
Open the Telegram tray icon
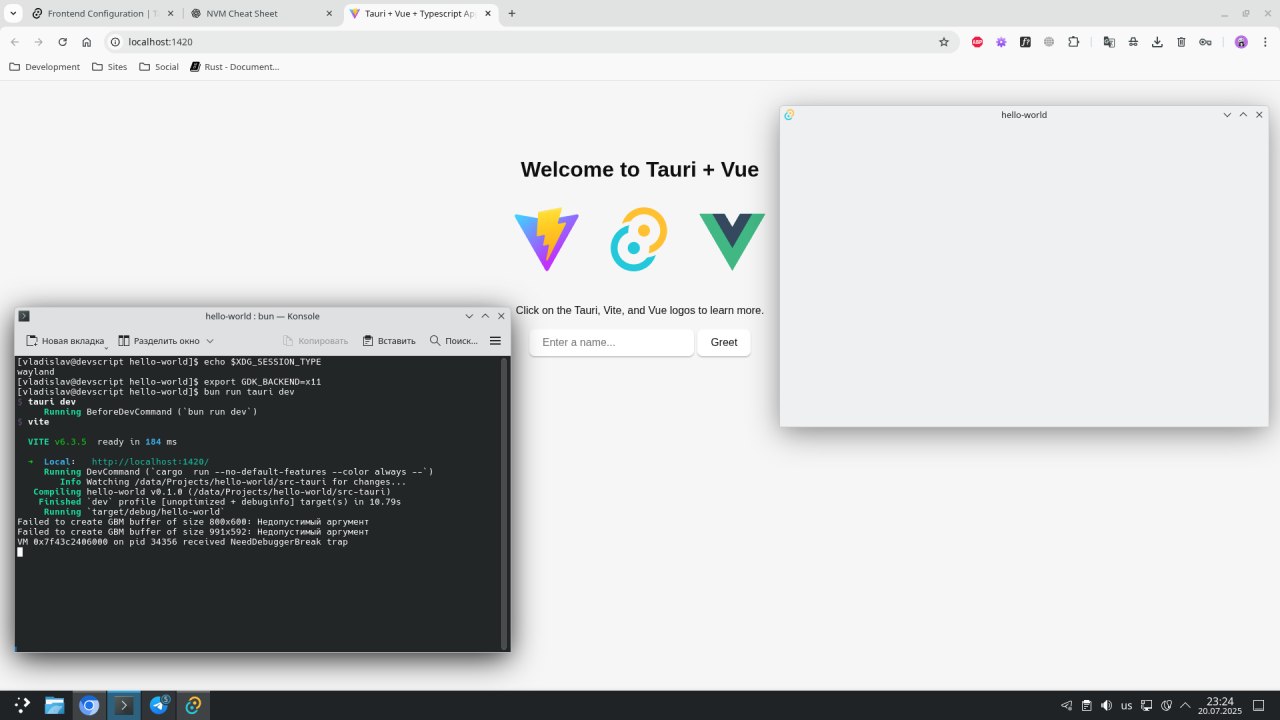1067,705
